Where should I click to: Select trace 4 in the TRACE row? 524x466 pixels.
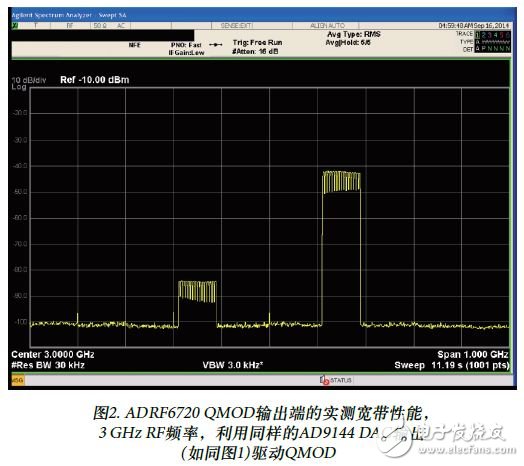(496, 34)
